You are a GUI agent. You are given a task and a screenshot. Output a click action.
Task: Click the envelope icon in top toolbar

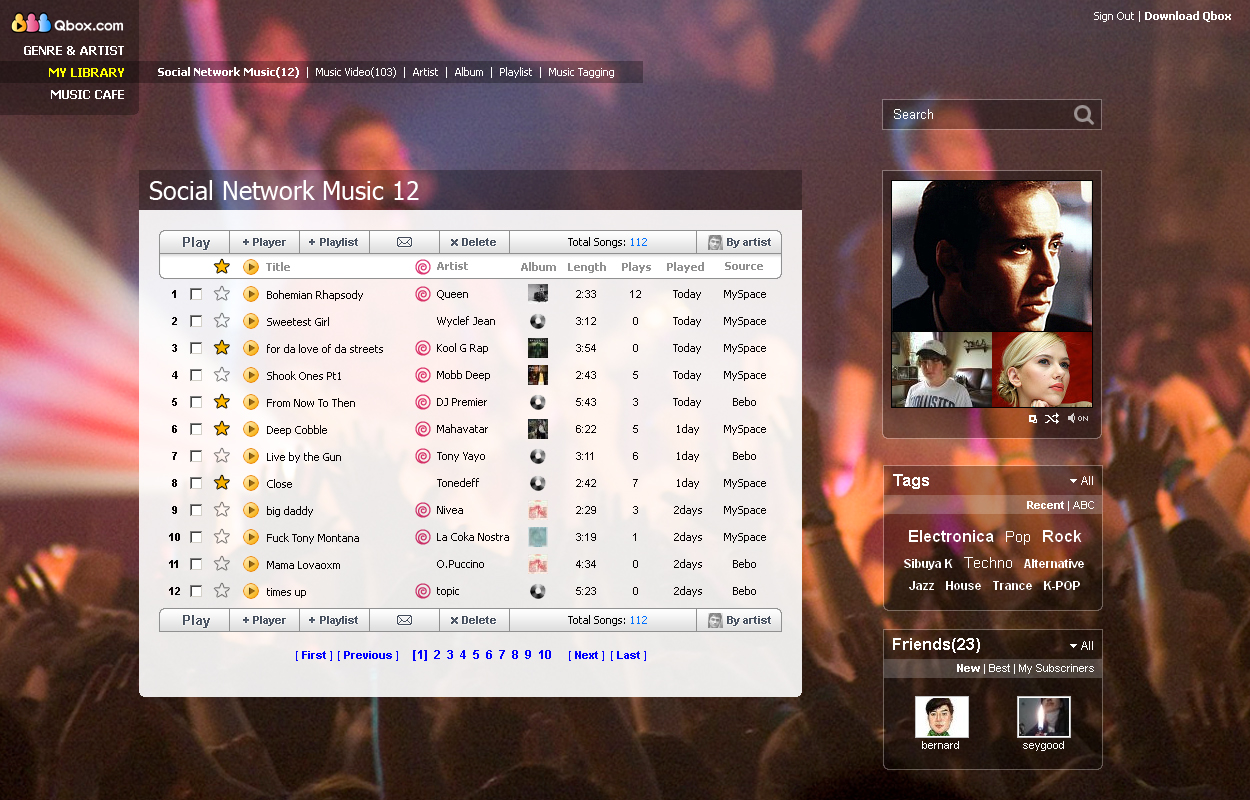point(404,242)
